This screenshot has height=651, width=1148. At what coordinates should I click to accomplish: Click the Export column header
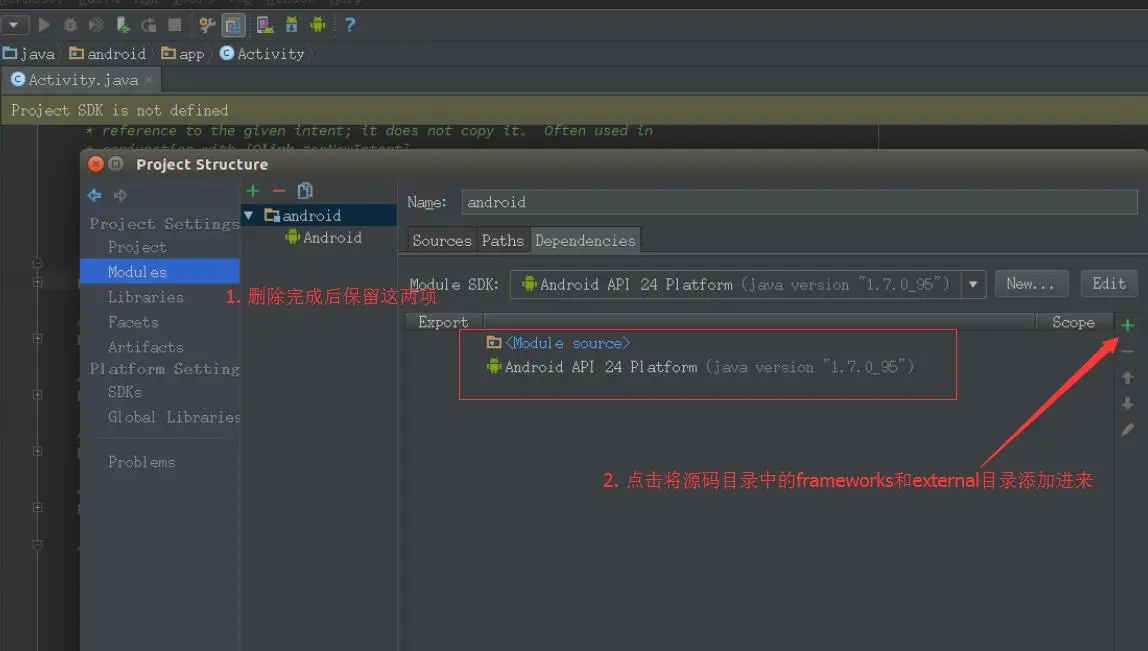pyautogui.click(x=443, y=322)
